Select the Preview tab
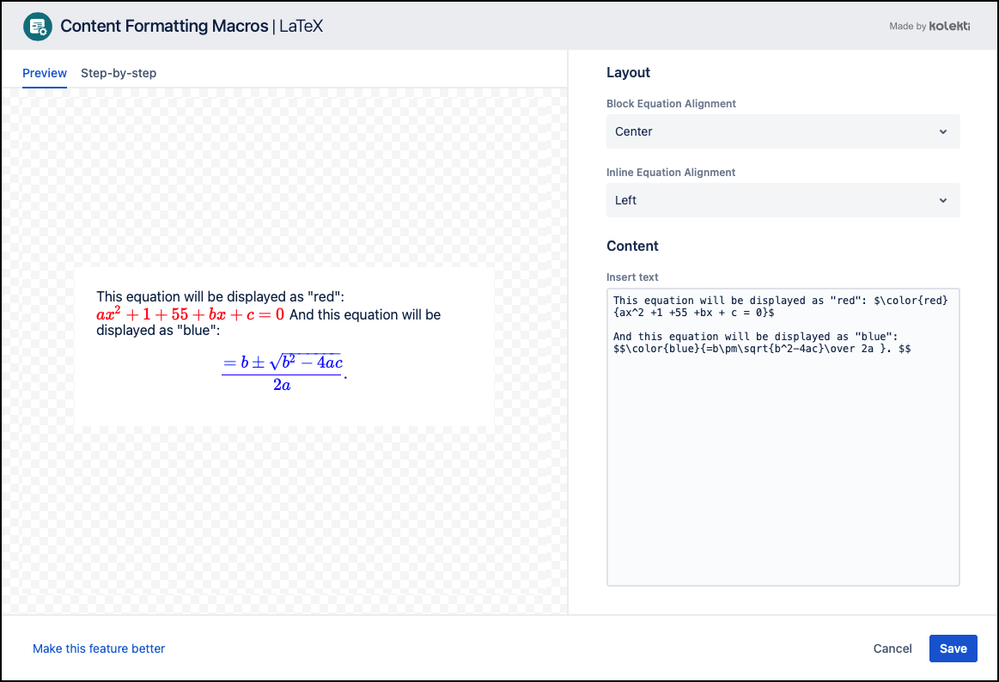 pyautogui.click(x=44, y=73)
